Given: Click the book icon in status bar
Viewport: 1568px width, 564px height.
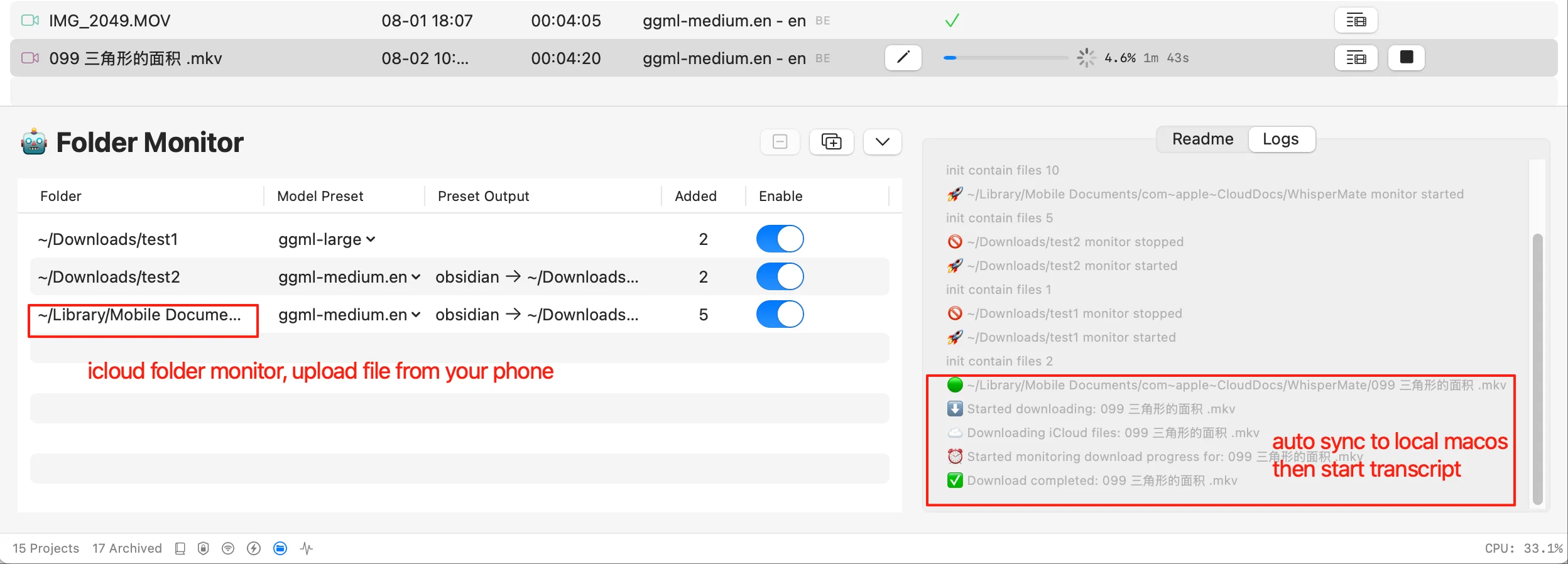Looking at the screenshot, I should click(x=180, y=548).
